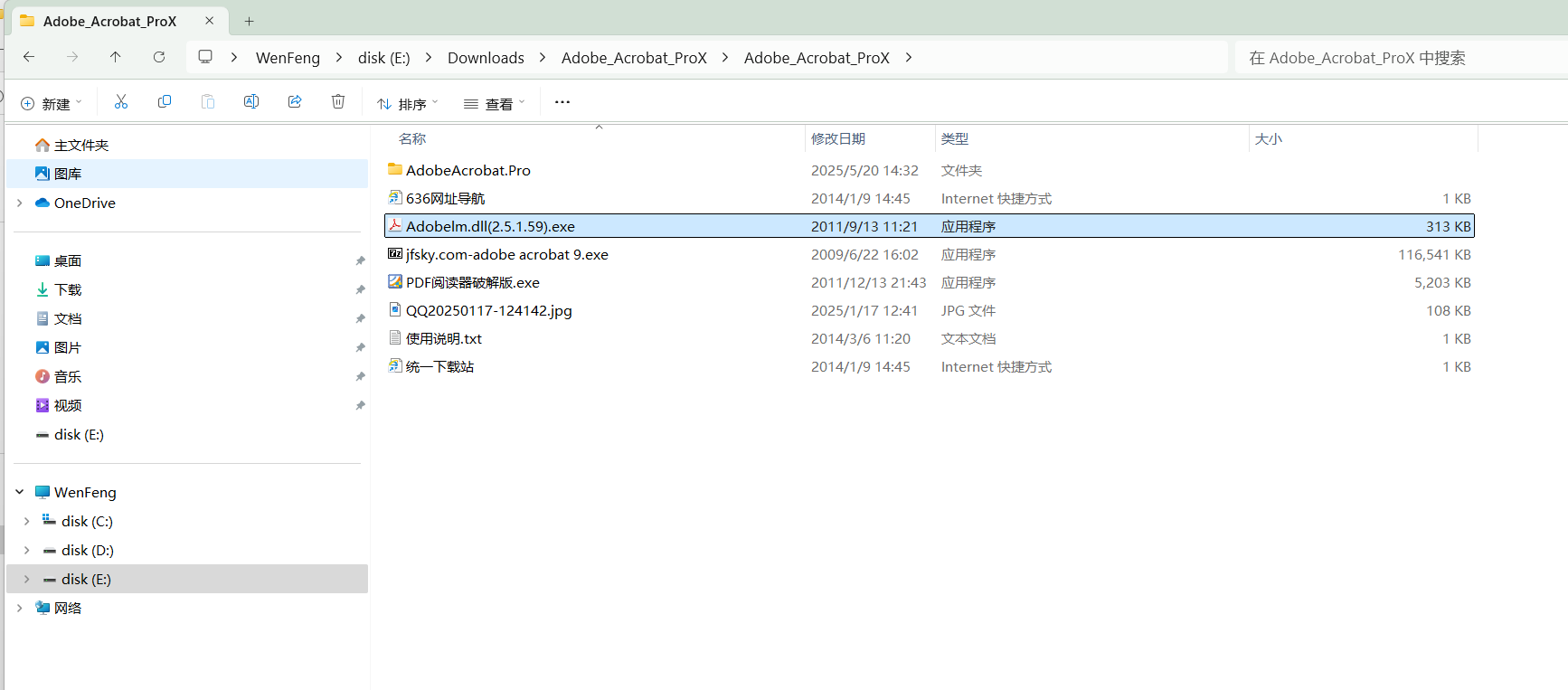The image size is (1568, 690).
Task: Click the Rename icon in toolbar
Action: pos(251,102)
